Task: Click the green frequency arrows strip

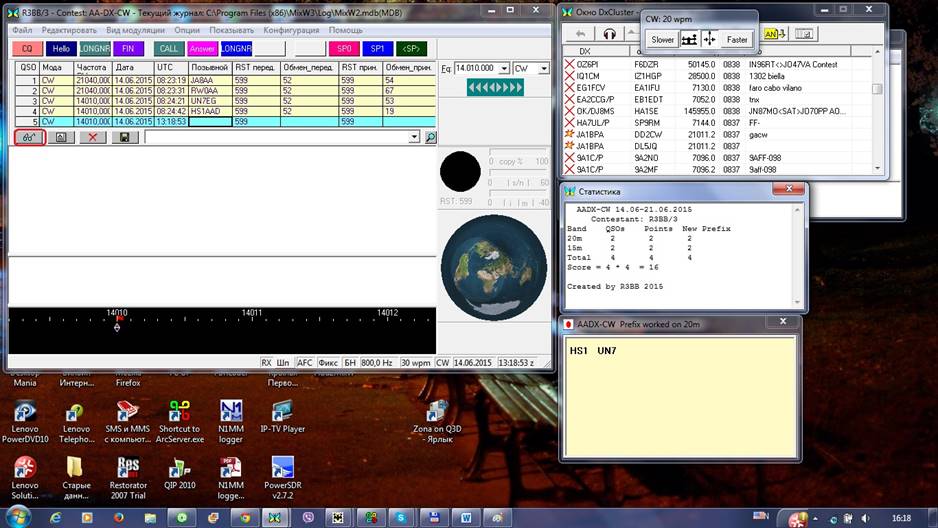Action: click(x=495, y=88)
